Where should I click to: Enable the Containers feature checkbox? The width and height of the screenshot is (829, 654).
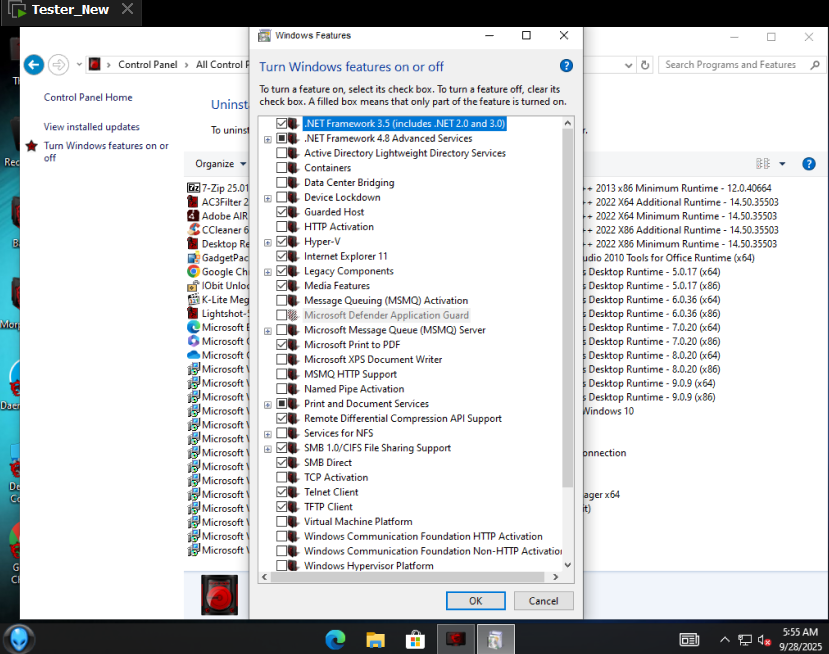click(282, 168)
